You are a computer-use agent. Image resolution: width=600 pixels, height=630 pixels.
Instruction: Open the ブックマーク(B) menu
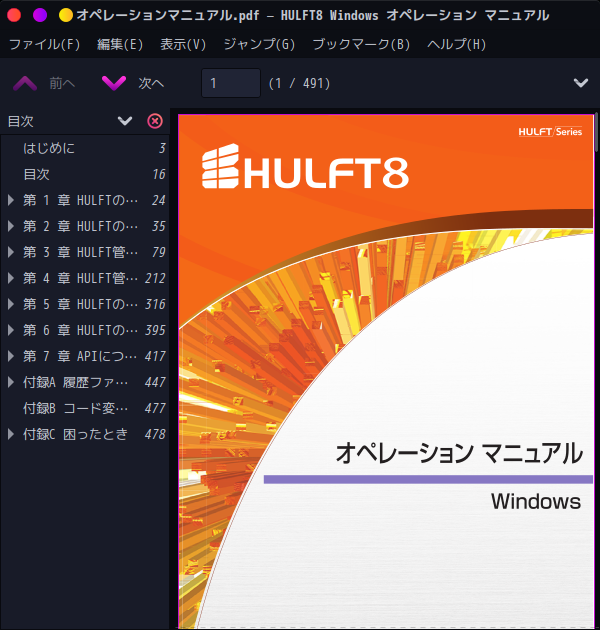click(x=361, y=44)
